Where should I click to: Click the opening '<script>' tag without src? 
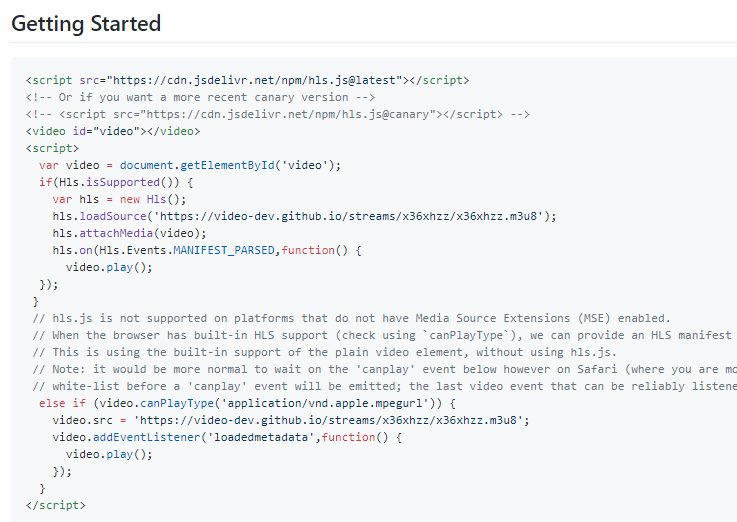(52, 148)
